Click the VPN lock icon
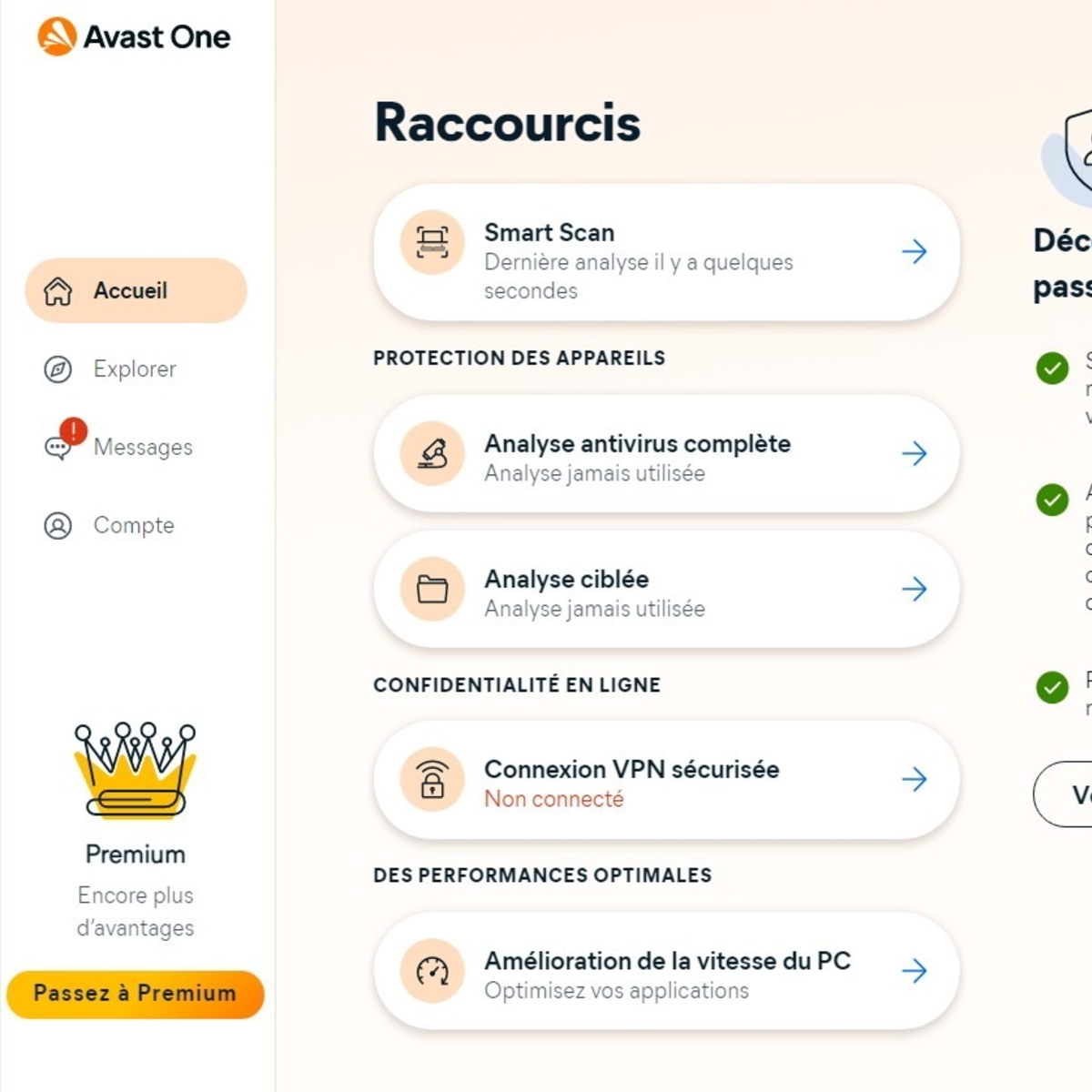Image resolution: width=1092 pixels, height=1092 pixels. [431, 781]
